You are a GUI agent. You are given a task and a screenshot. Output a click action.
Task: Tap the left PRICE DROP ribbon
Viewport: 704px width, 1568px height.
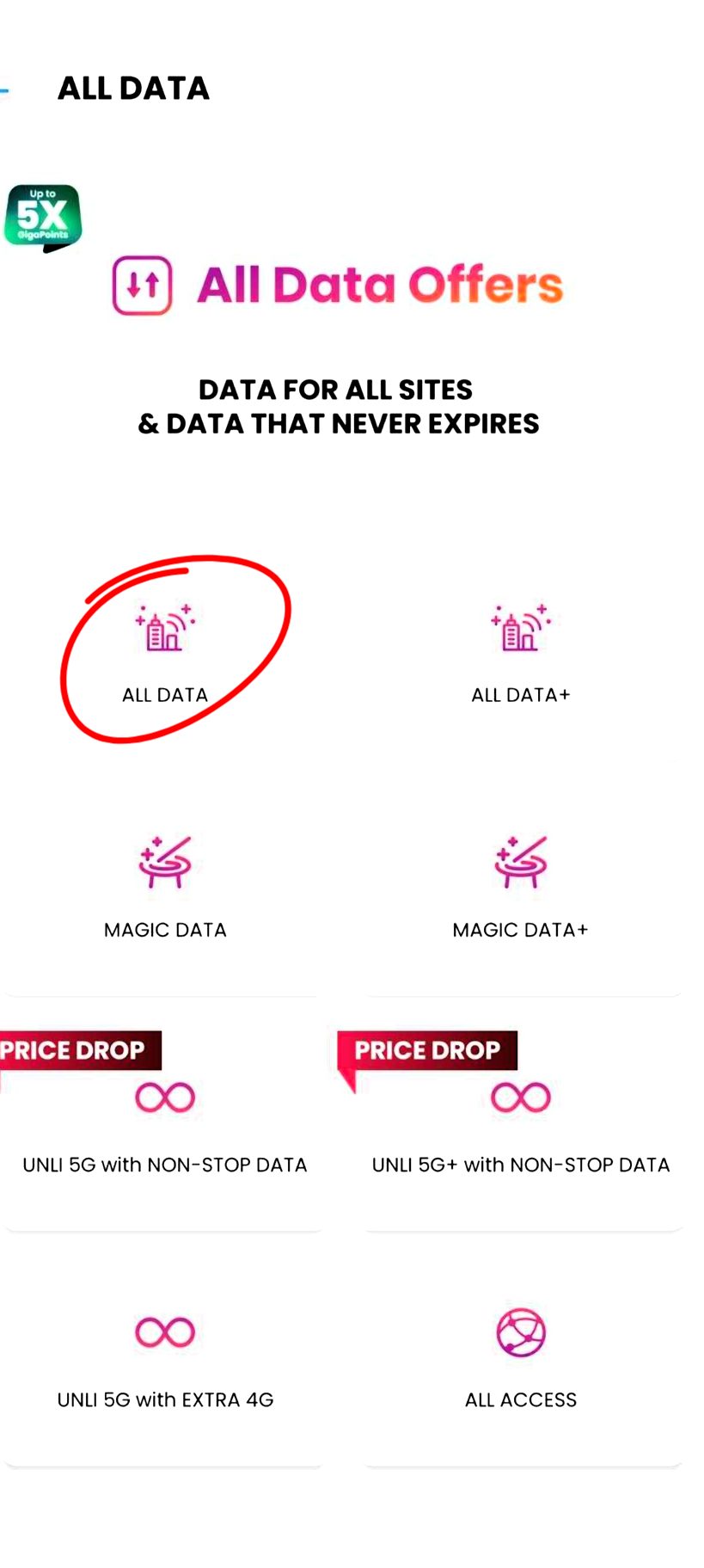pyautogui.click(x=76, y=1050)
